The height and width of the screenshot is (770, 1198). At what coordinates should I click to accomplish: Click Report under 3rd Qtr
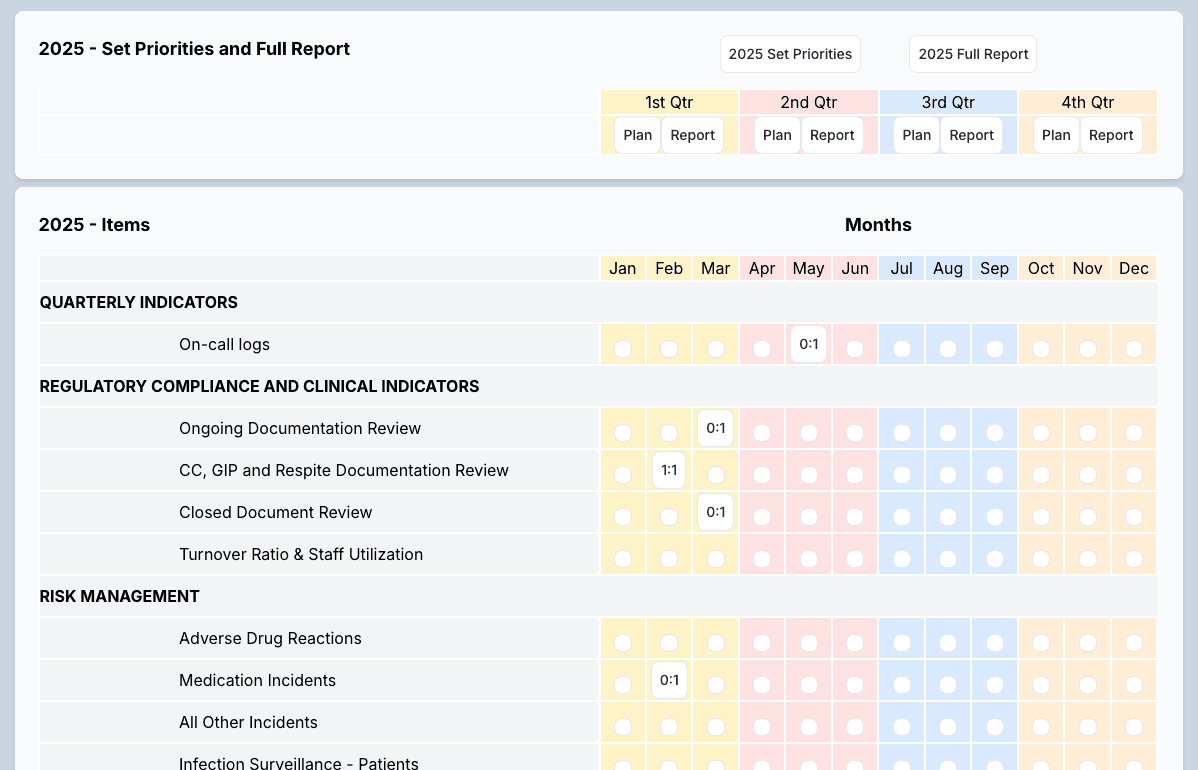click(x=971, y=134)
